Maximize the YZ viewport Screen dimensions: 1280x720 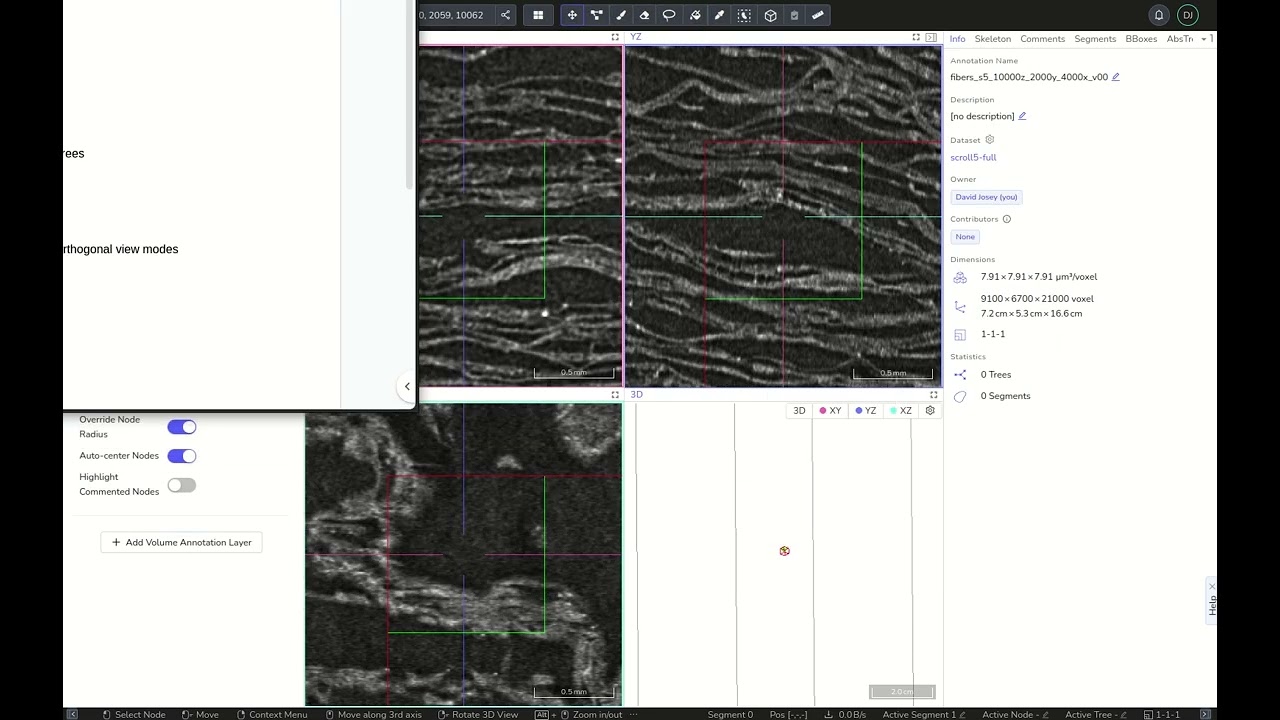pyautogui.click(x=916, y=37)
